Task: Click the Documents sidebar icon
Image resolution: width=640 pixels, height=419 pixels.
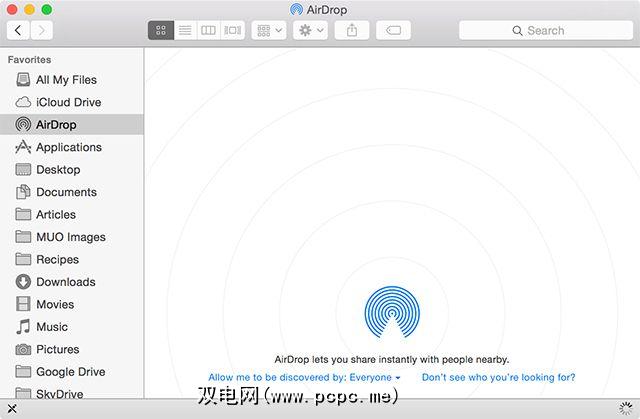Action: [x=23, y=192]
